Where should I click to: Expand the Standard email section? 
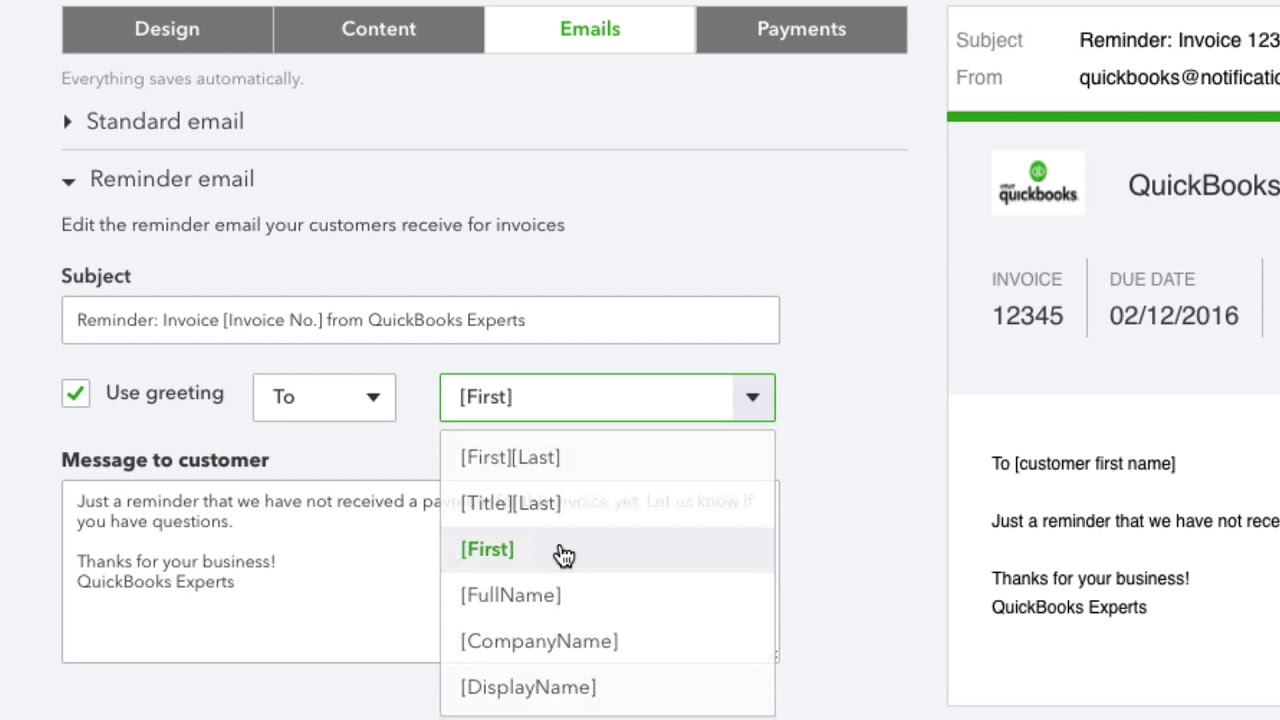coord(164,121)
